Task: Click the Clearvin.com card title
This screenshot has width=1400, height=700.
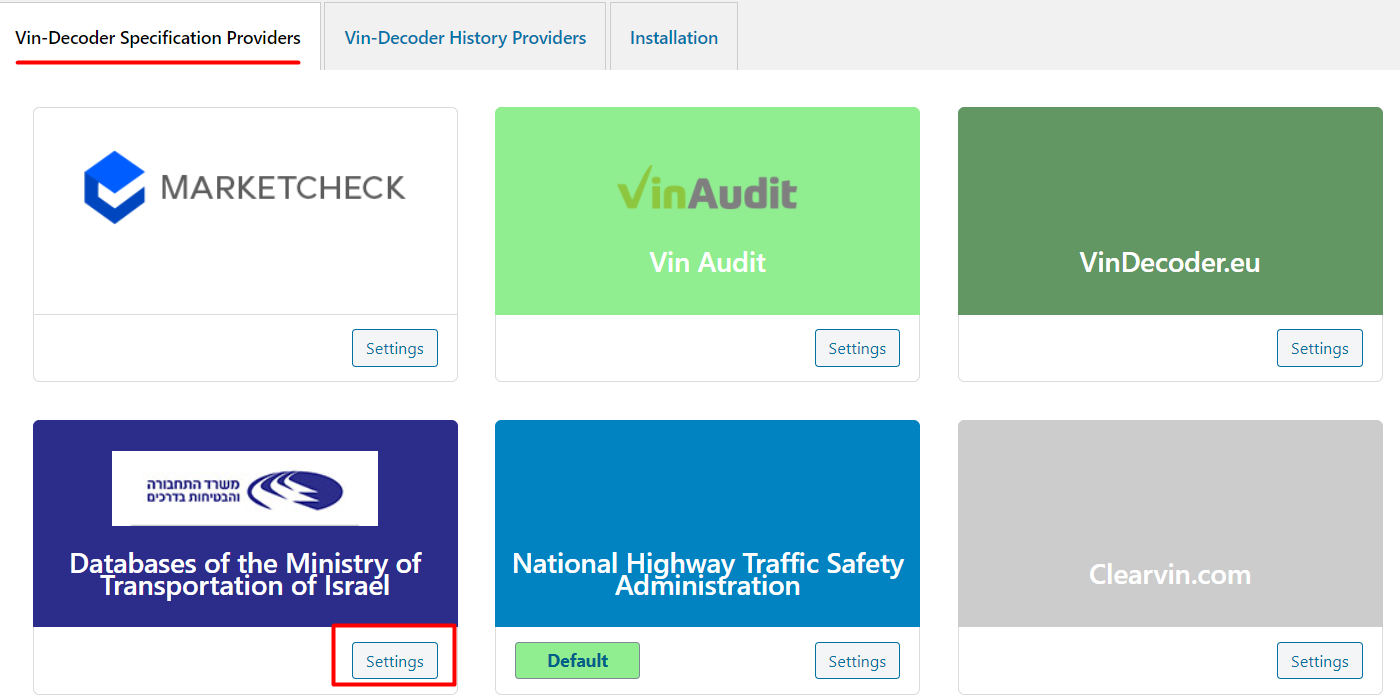Action: [1169, 575]
